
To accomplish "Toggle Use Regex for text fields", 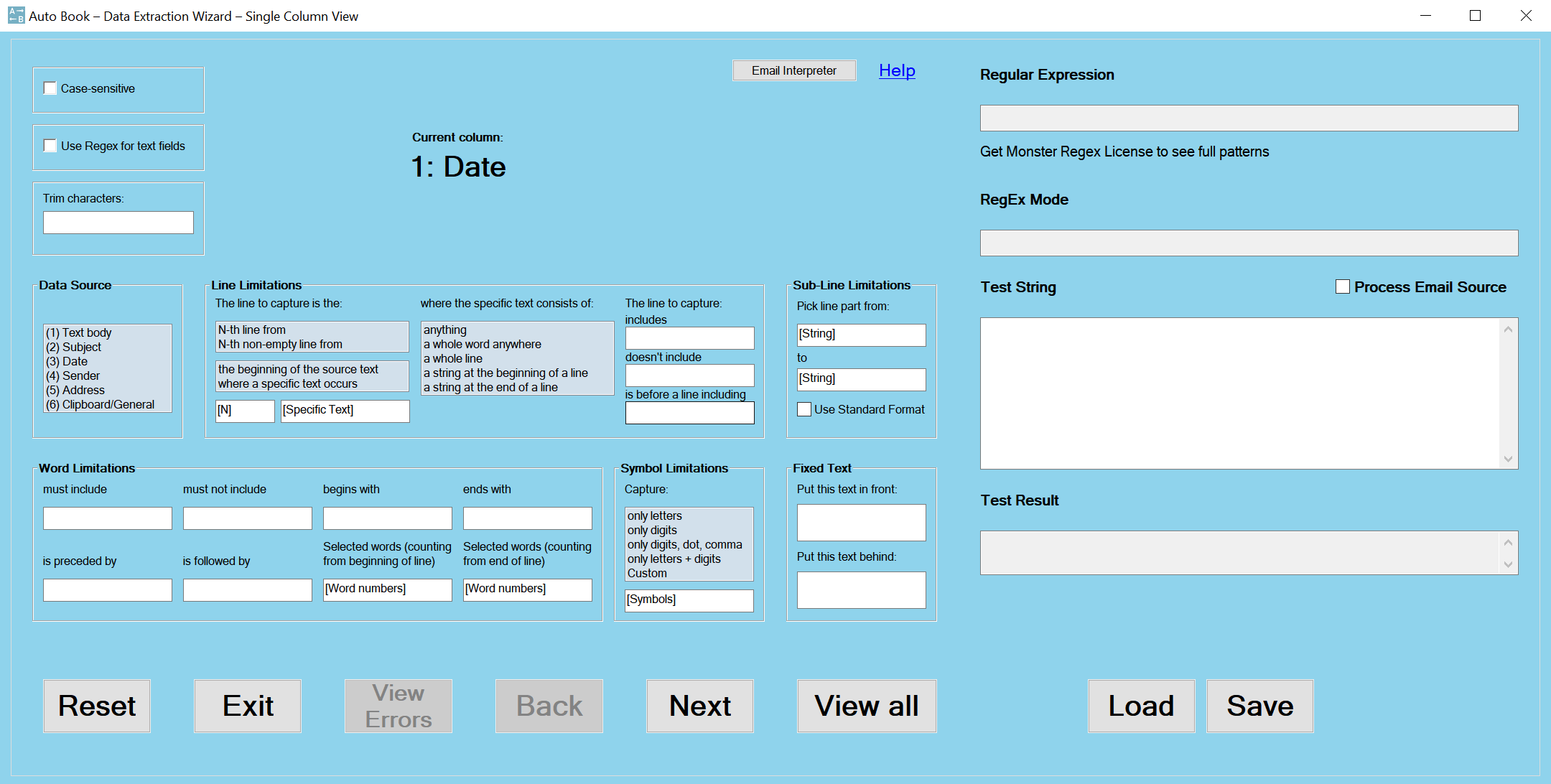I will (x=50, y=146).
